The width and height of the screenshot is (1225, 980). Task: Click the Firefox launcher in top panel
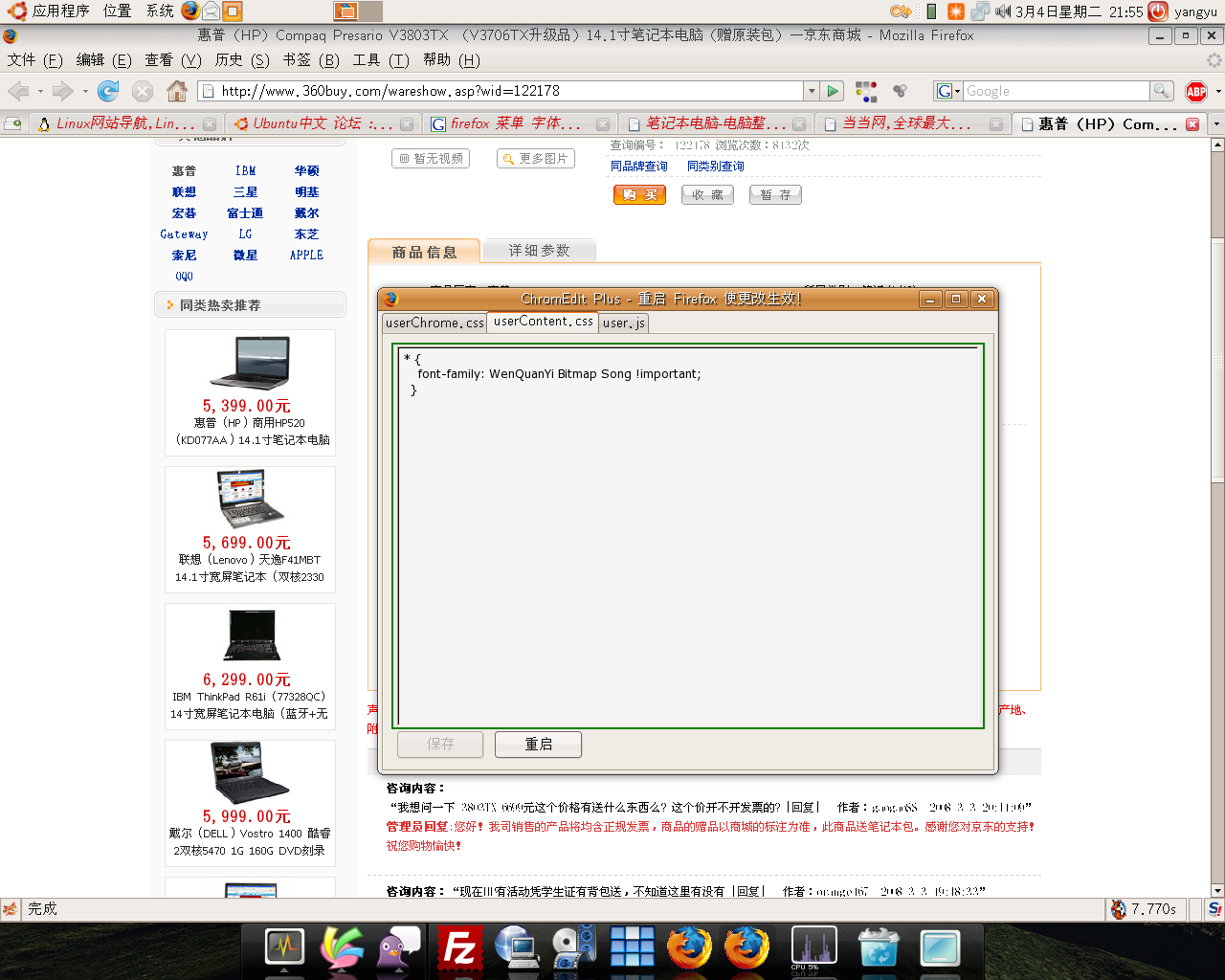pos(190,11)
